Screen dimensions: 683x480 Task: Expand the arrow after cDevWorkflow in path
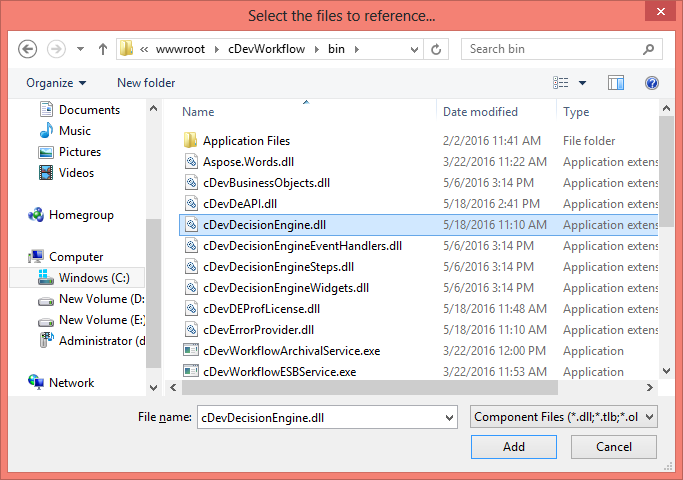(317, 49)
